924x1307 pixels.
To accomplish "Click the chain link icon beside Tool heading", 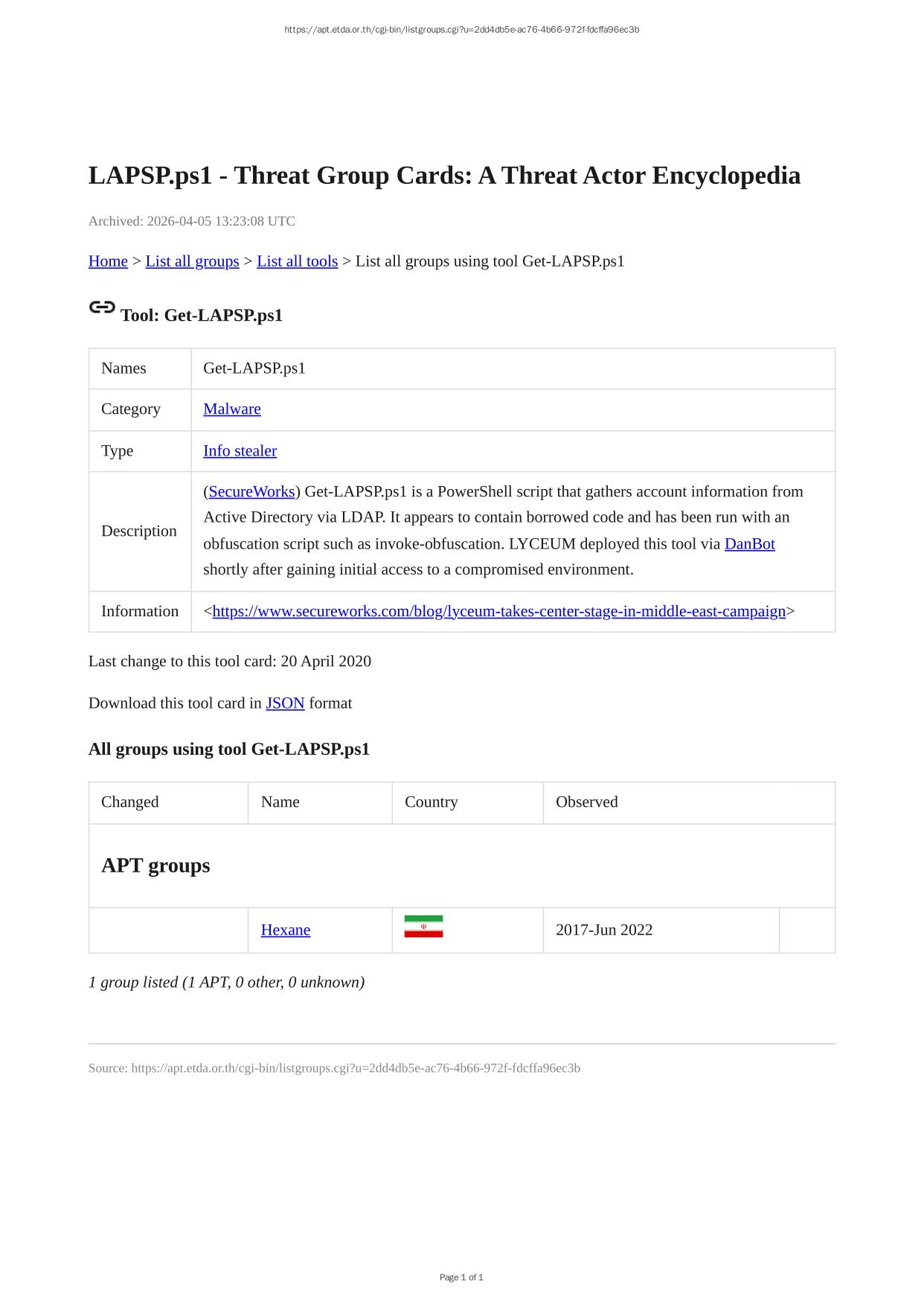I will [102, 307].
